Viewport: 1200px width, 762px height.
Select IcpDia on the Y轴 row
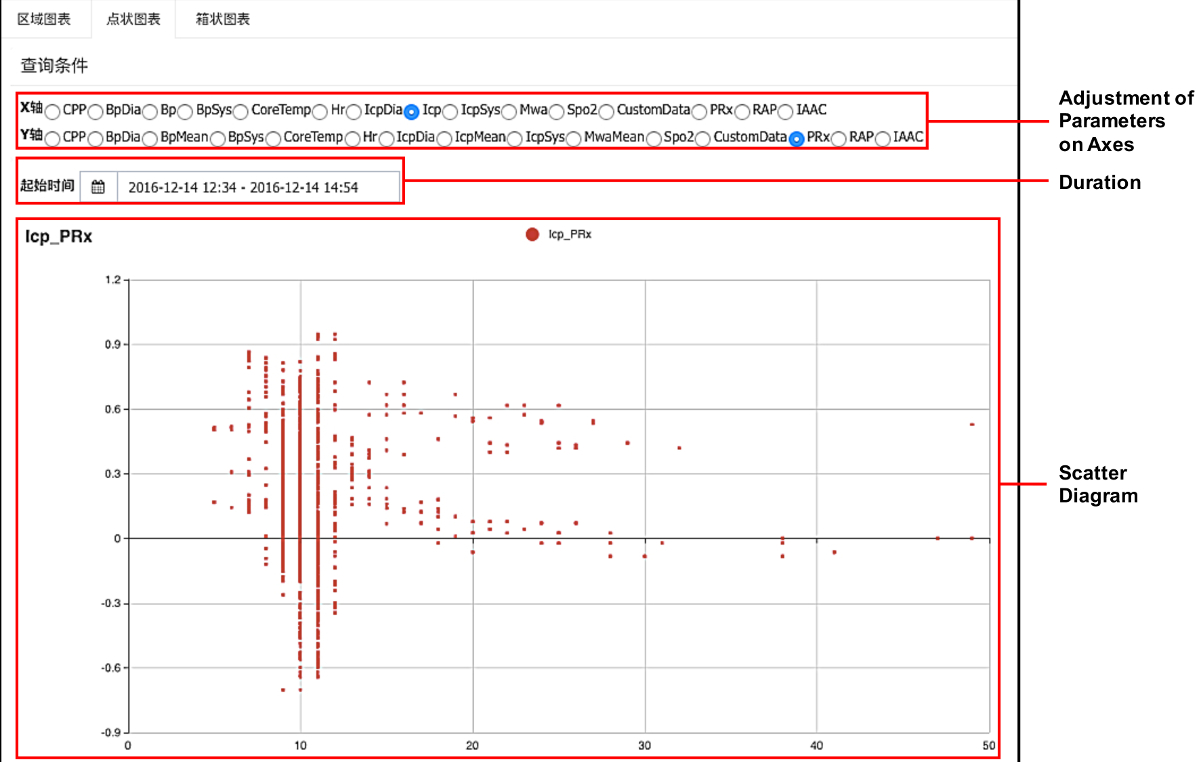point(386,138)
